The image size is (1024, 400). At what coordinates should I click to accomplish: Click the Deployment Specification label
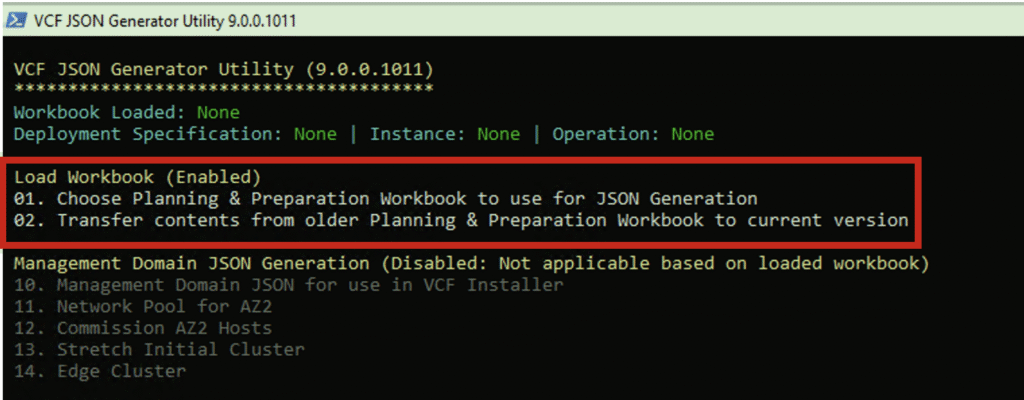pyautogui.click(x=149, y=134)
